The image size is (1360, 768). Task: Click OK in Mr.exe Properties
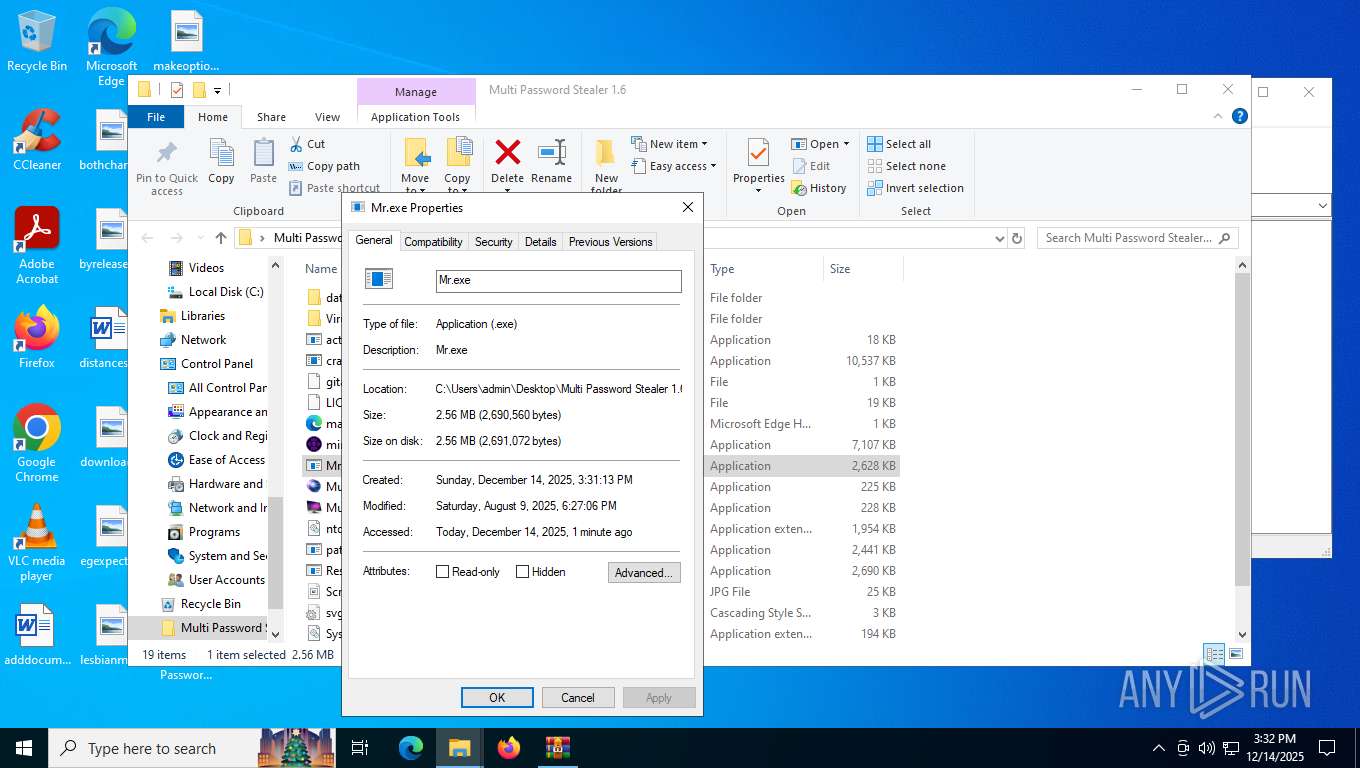pyautogui.click(x=497, y=698)
